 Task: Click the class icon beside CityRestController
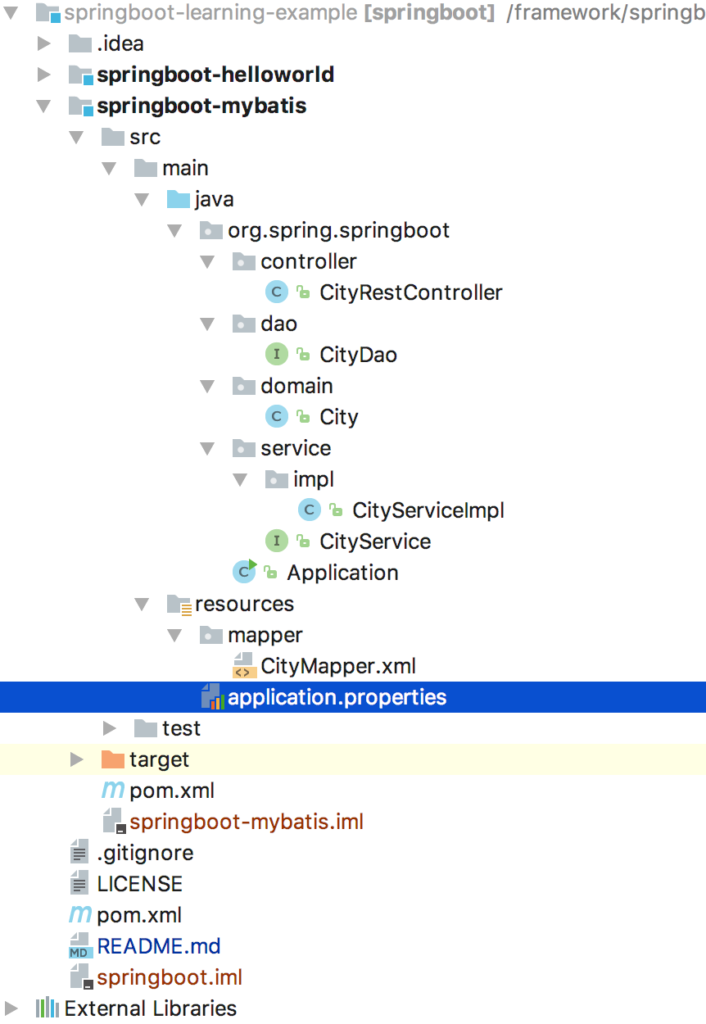coord(276,292)
